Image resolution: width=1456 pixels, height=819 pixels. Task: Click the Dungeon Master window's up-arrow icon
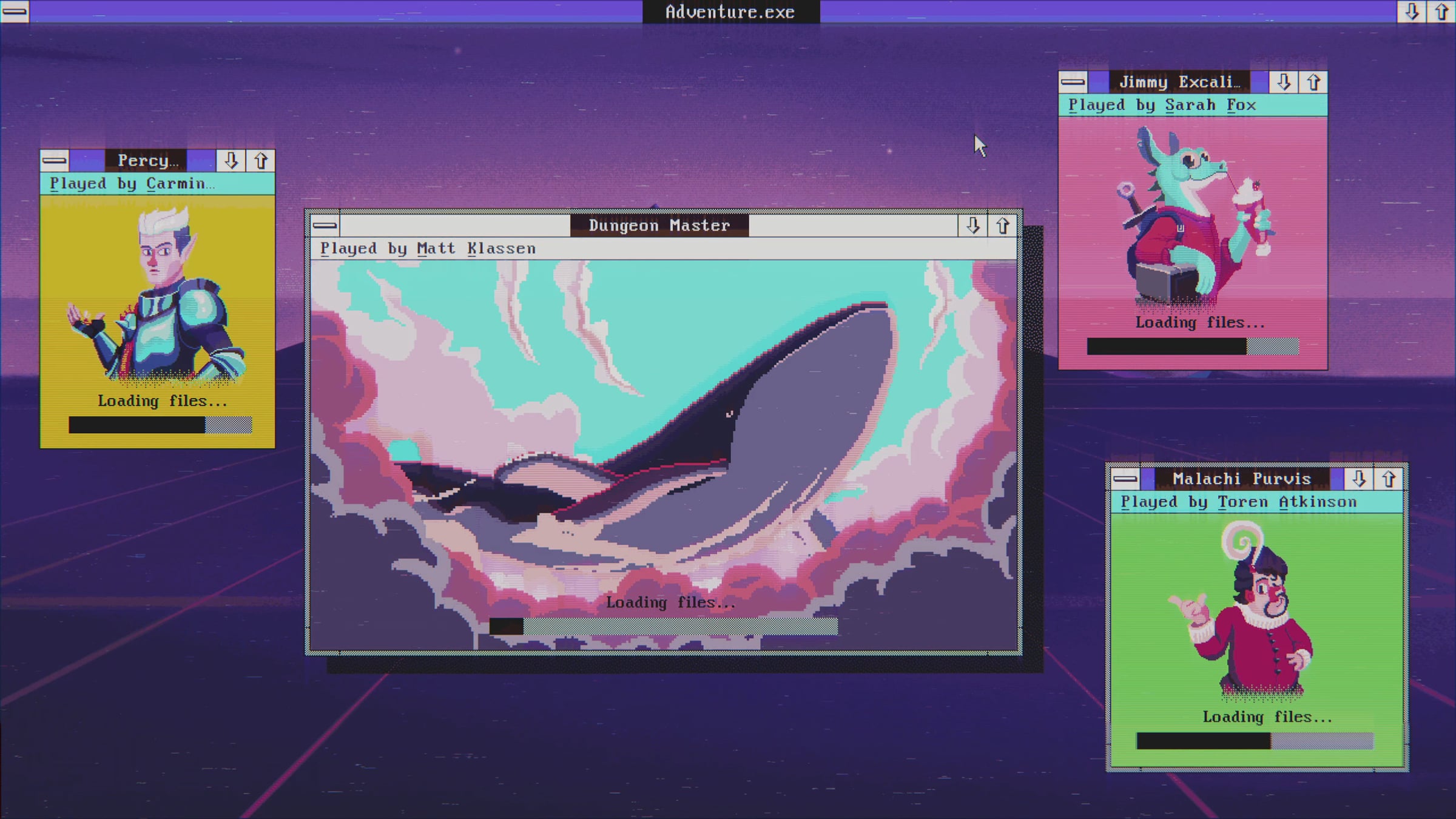(1003, 226)
